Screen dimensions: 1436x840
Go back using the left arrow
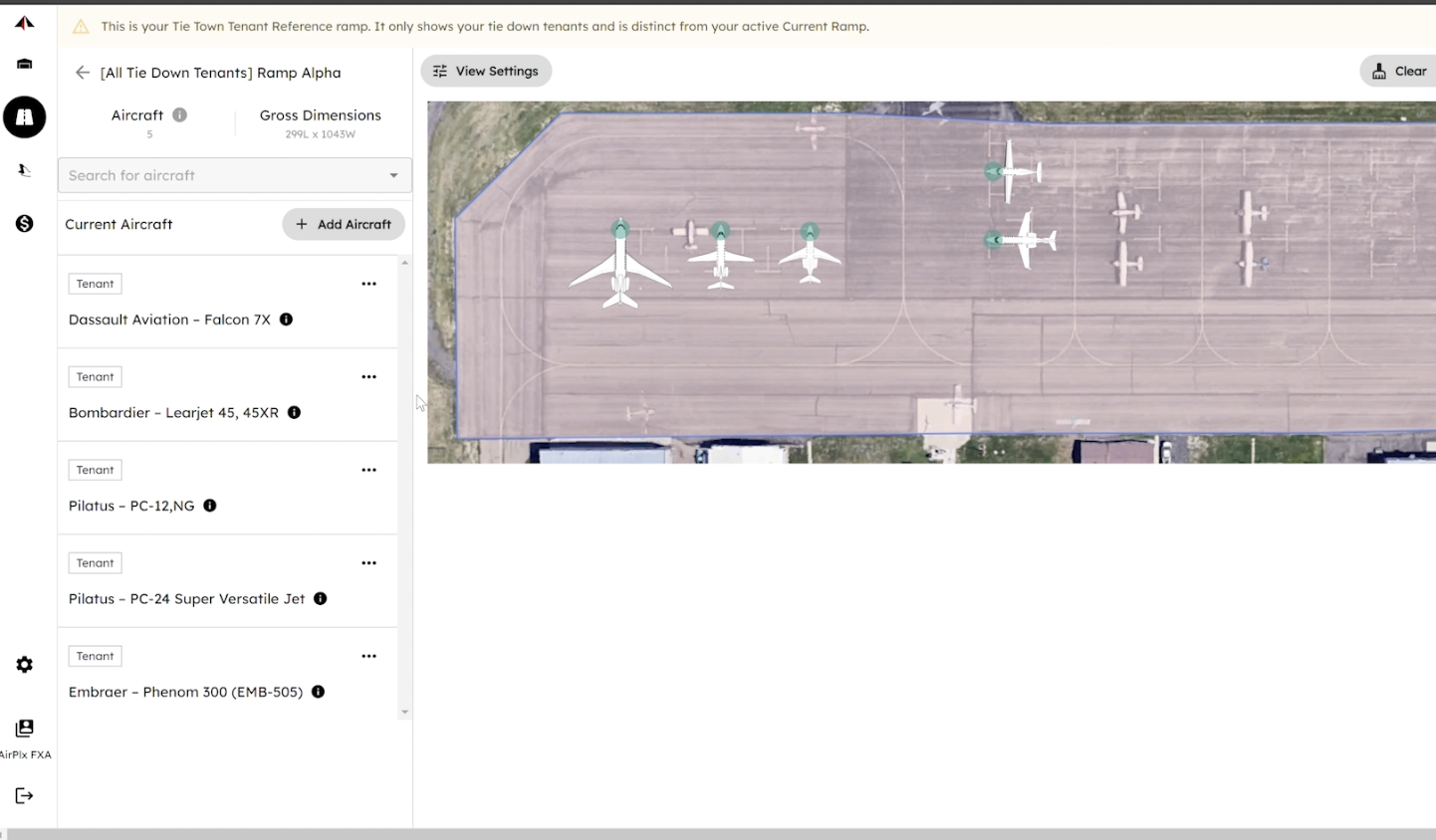click(83, 73)
